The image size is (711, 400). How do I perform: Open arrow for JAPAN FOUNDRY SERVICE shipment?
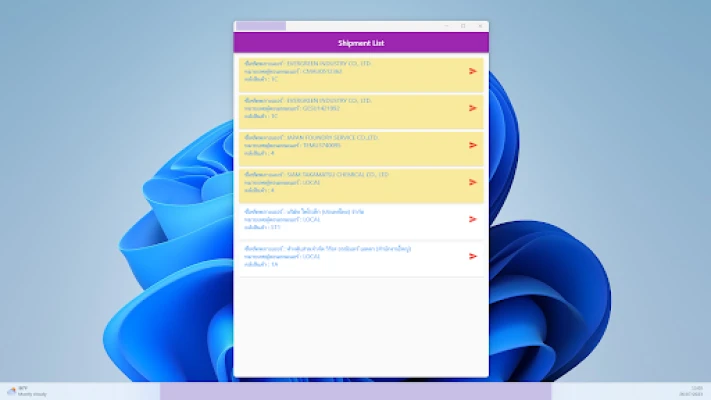point(472,145)
